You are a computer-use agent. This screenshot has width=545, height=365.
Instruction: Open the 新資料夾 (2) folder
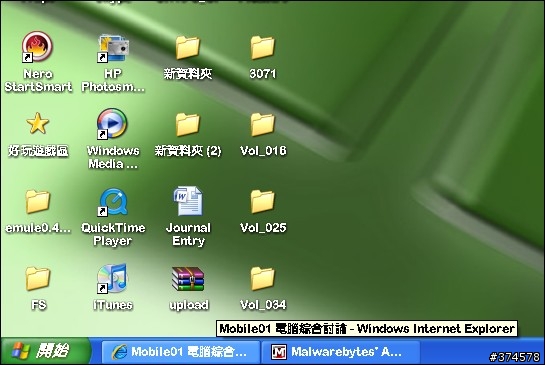pyautogui.click(x=188, y=124)
